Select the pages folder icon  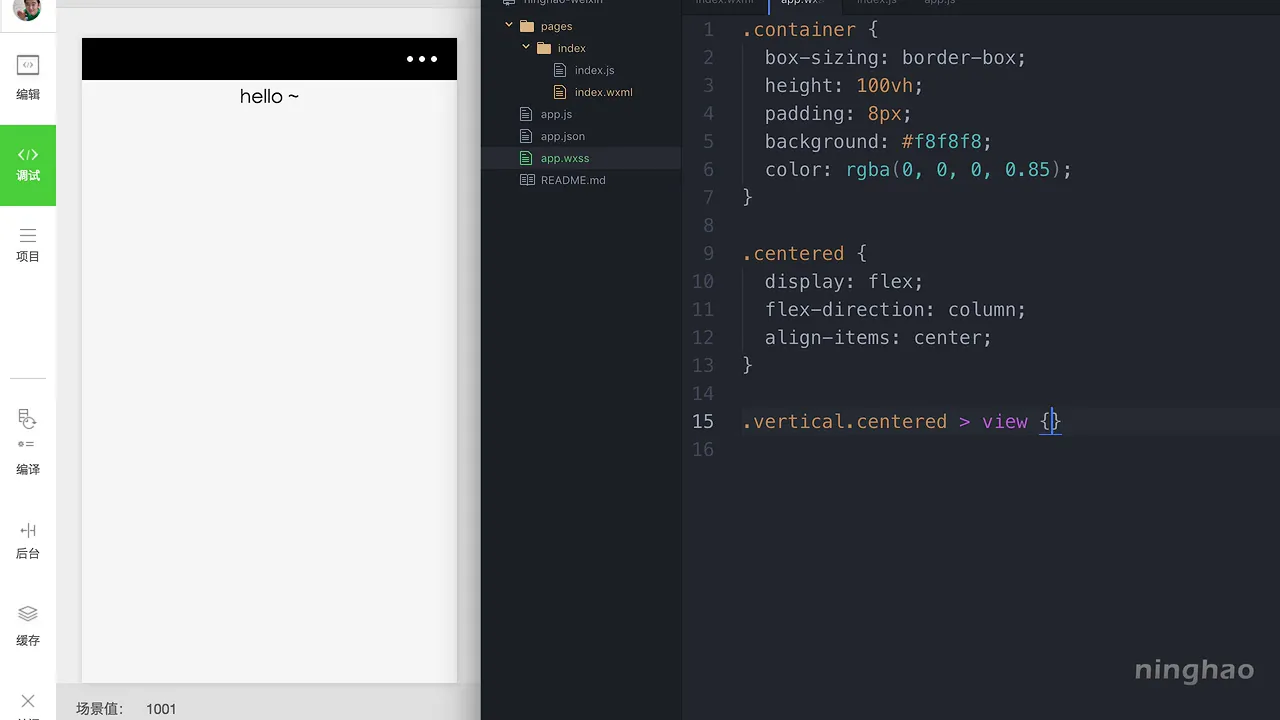click(x=527, y=26)
